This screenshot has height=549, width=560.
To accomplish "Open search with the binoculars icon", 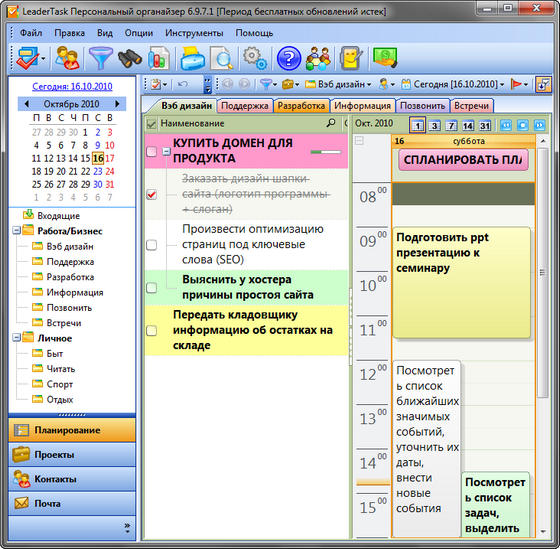I will (x=129, y=59).
